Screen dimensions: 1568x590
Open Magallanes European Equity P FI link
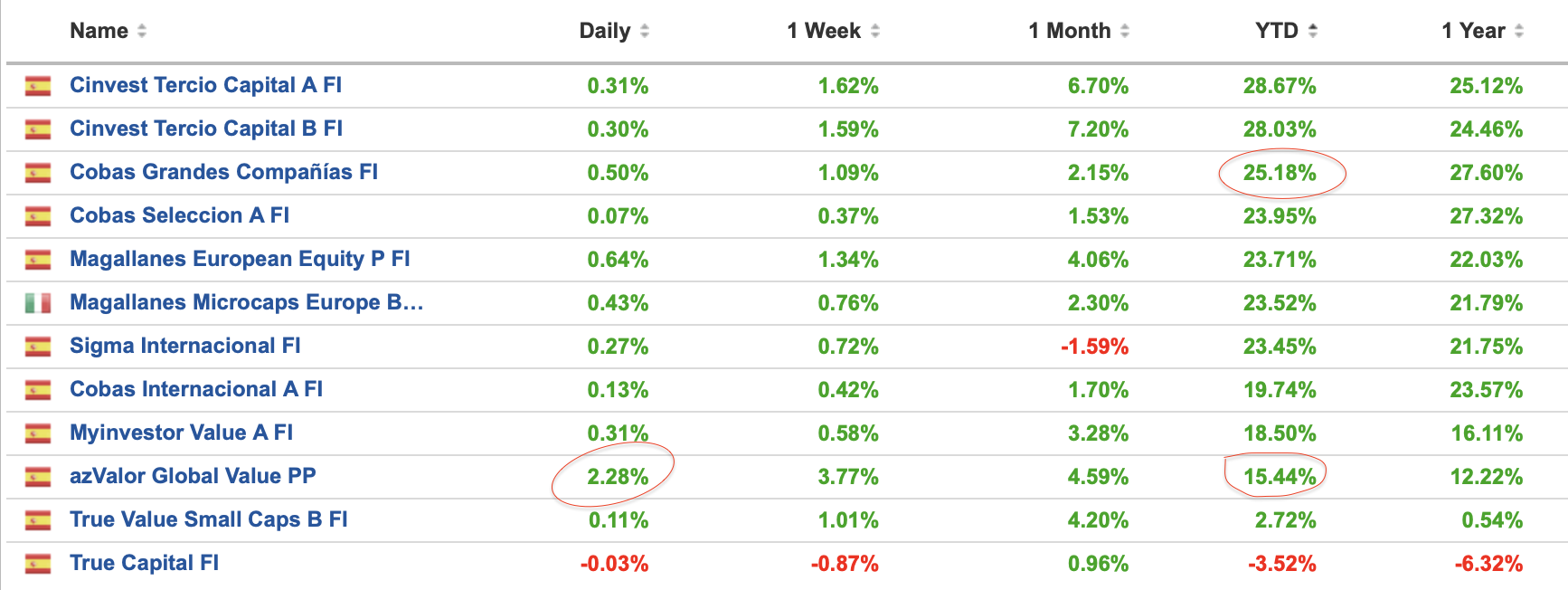240,259
